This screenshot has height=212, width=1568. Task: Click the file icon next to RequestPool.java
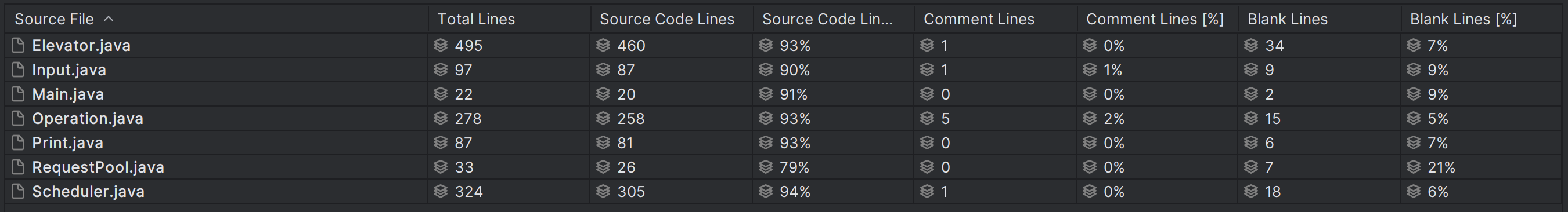coord(18,167)
